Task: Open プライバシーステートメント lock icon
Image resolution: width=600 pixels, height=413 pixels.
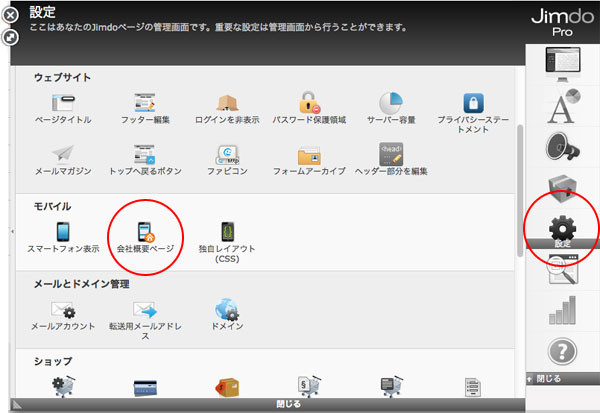Action: tap(473, 103)
